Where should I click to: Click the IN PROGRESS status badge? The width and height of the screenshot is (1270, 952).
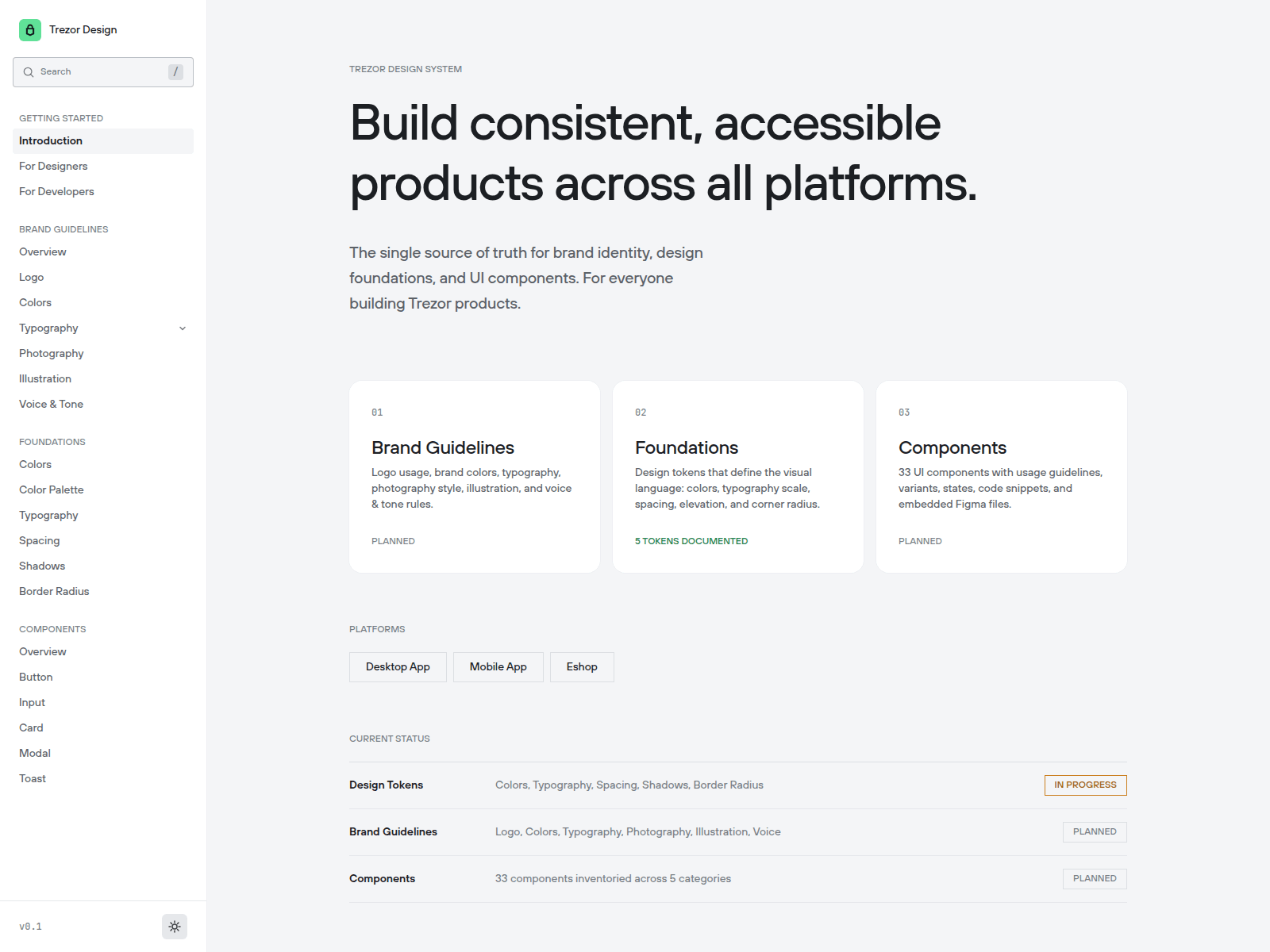point(1085,785)
